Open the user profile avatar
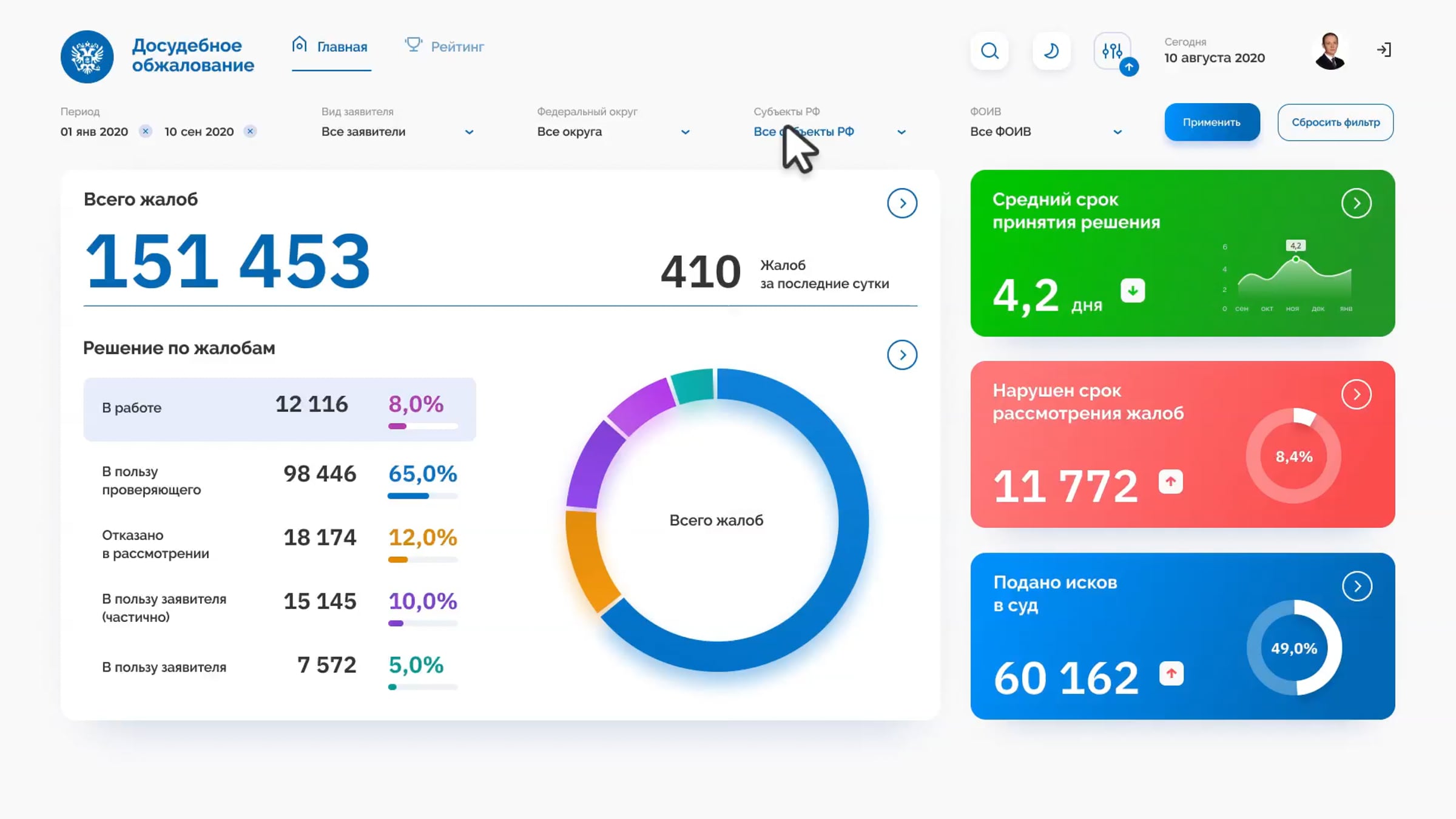This screenshot has height=819, width=1456. (1330, 51)
